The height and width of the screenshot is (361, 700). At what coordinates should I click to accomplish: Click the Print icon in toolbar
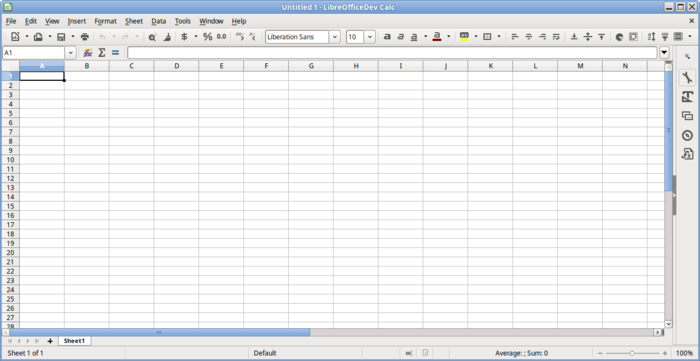click(84, 37)
